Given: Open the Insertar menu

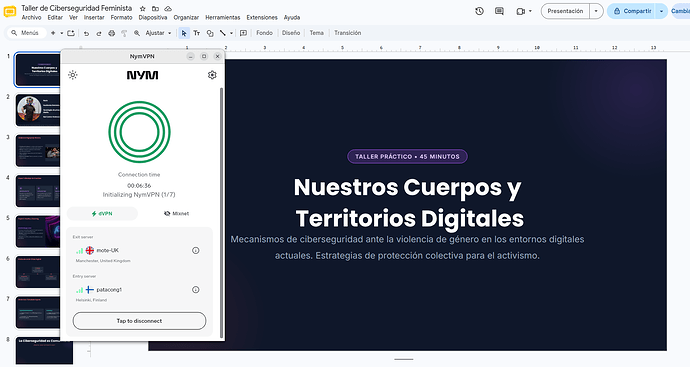Looking at the screenshot, I should (94, 18).
